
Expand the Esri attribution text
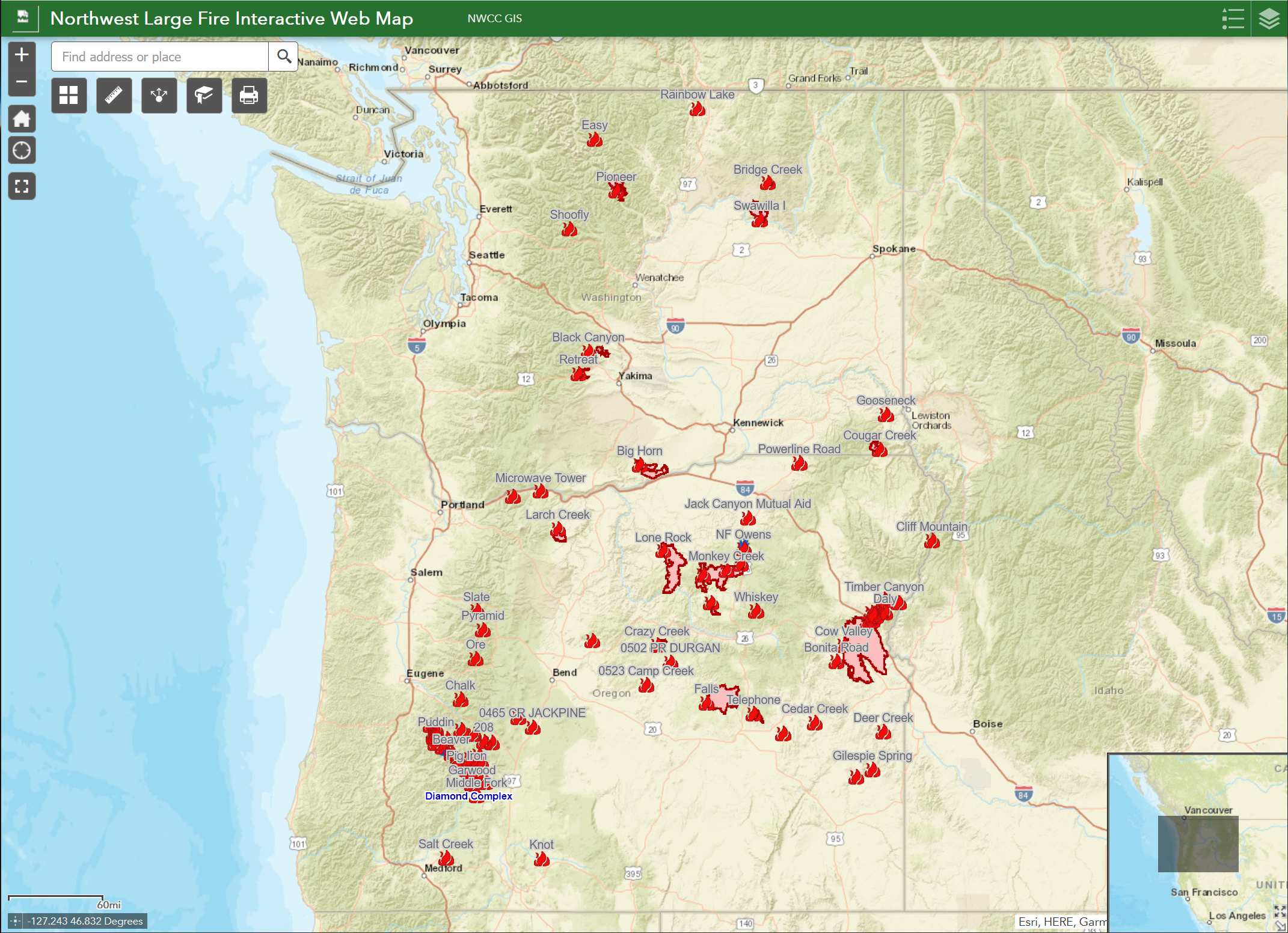coord(1061,922)
